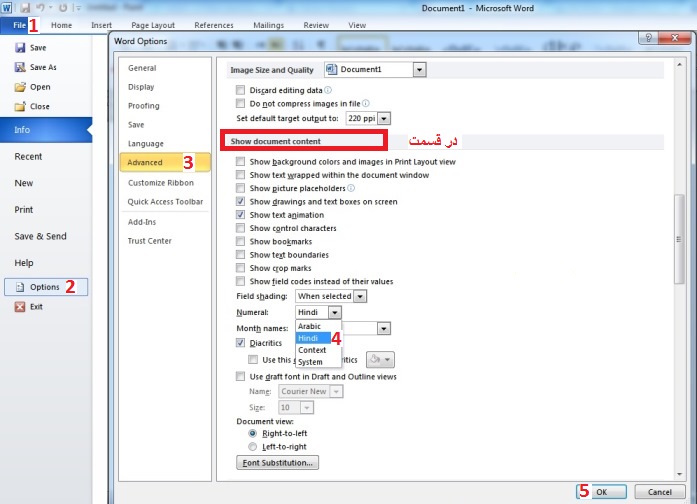This screenshot has width=697, height=504.
Task: Customize Quick Access Toolbar dropdown arrow
Action: pos(78,8)
